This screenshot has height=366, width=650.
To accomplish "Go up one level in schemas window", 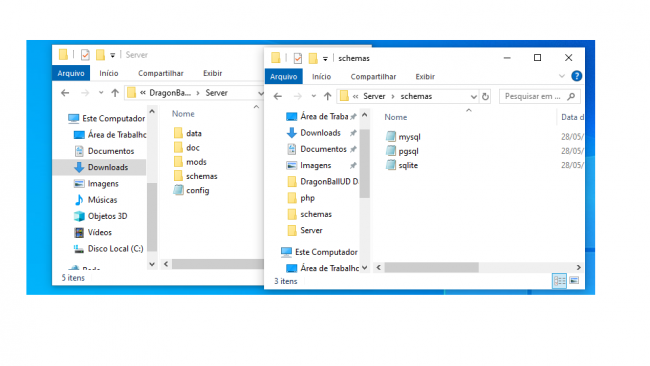I will point(327,97).
